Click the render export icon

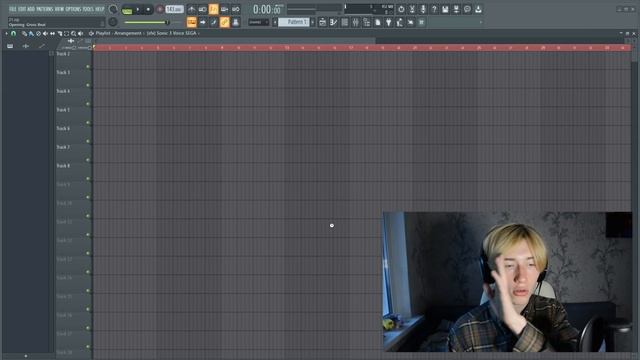(456, 9)
